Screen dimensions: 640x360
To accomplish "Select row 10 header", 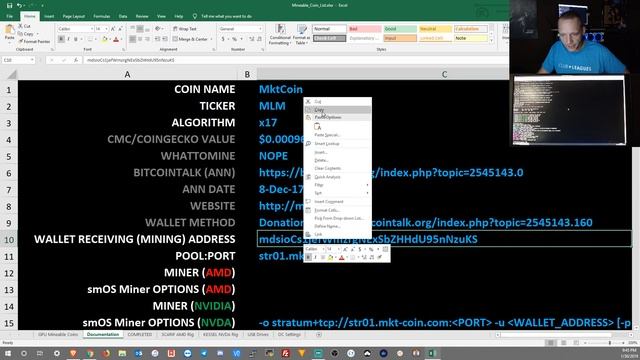I will coord(9,240).
